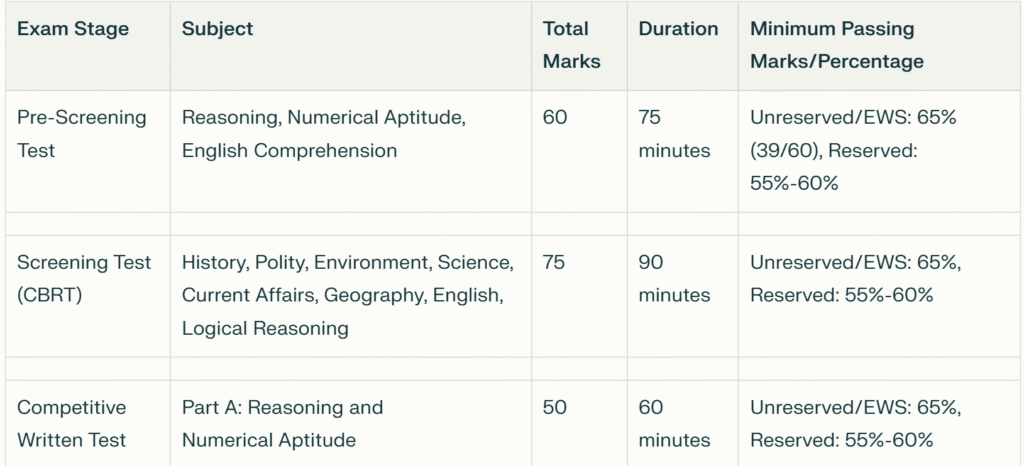
Task: Click the 60 minutes duration cell
Action: pyautogui.click(x=682, y=423)
